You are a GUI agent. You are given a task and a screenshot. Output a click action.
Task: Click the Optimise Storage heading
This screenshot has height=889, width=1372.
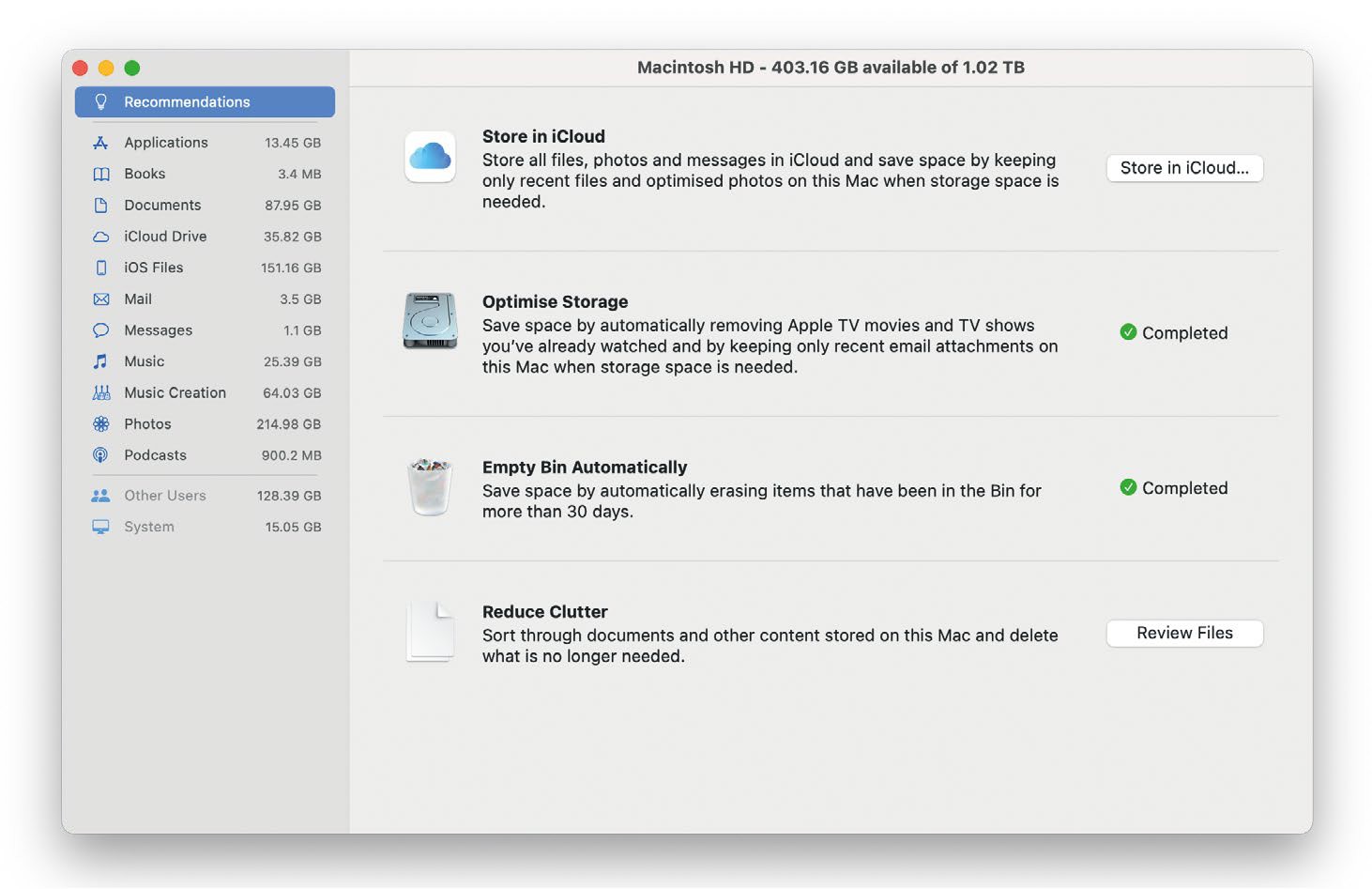point(555,301)
